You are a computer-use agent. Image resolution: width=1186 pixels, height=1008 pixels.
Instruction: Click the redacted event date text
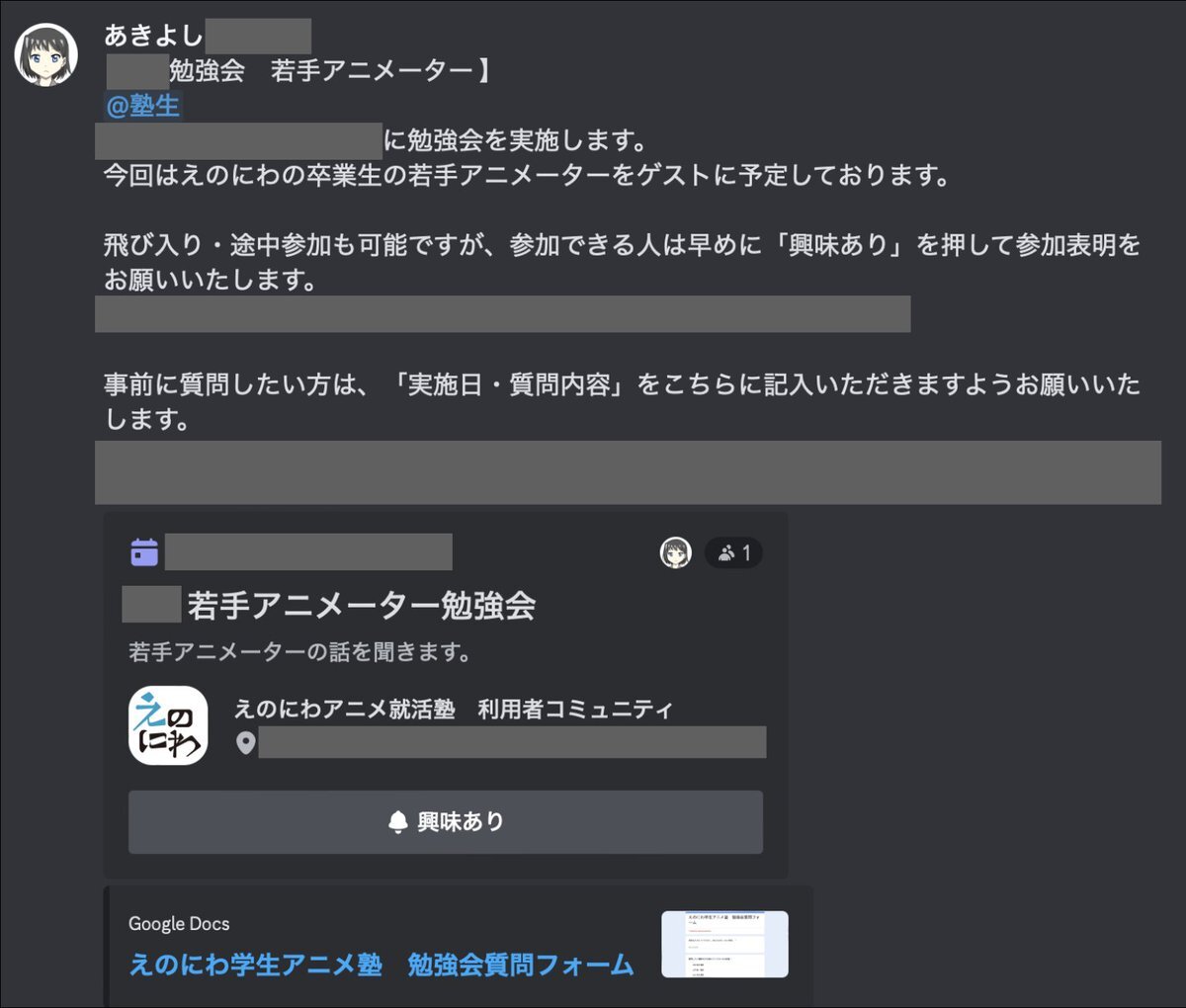point(308,551)
